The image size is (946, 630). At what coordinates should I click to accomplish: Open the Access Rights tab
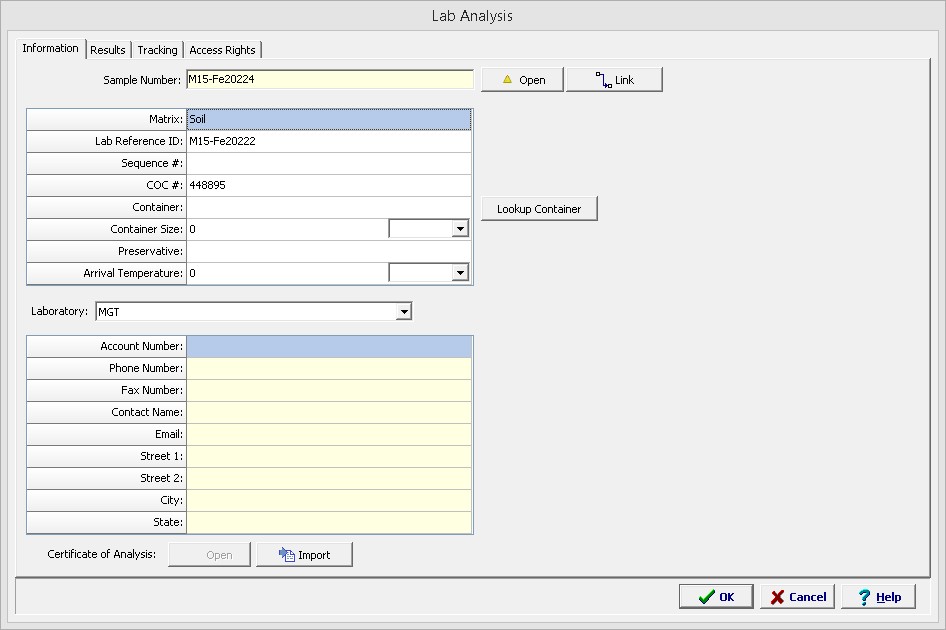pos(222,50)
